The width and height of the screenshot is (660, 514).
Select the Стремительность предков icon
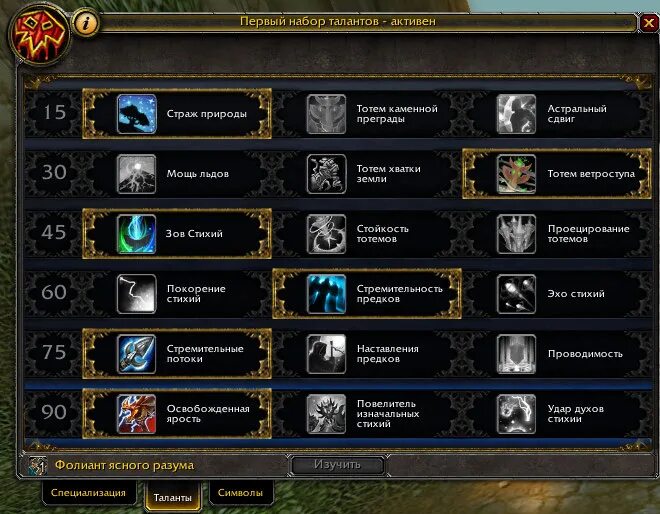click(326, 294)
